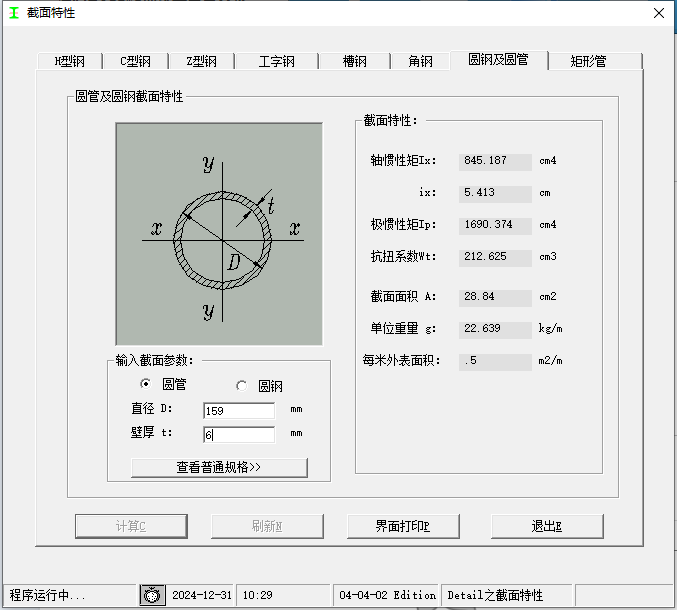Select the 圆管 radio option
677x610 pixels.
point(163,384)
